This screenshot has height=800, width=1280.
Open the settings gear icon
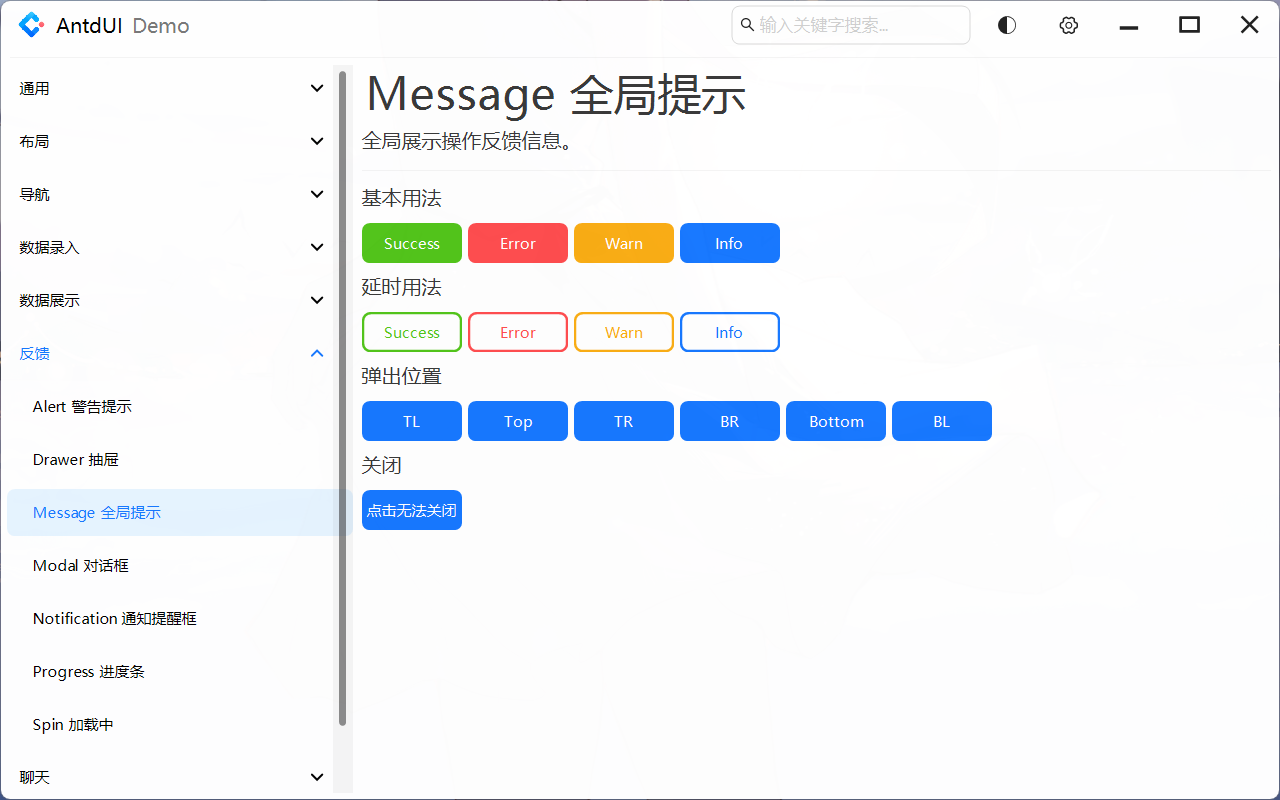click(x=1068, y=25)
